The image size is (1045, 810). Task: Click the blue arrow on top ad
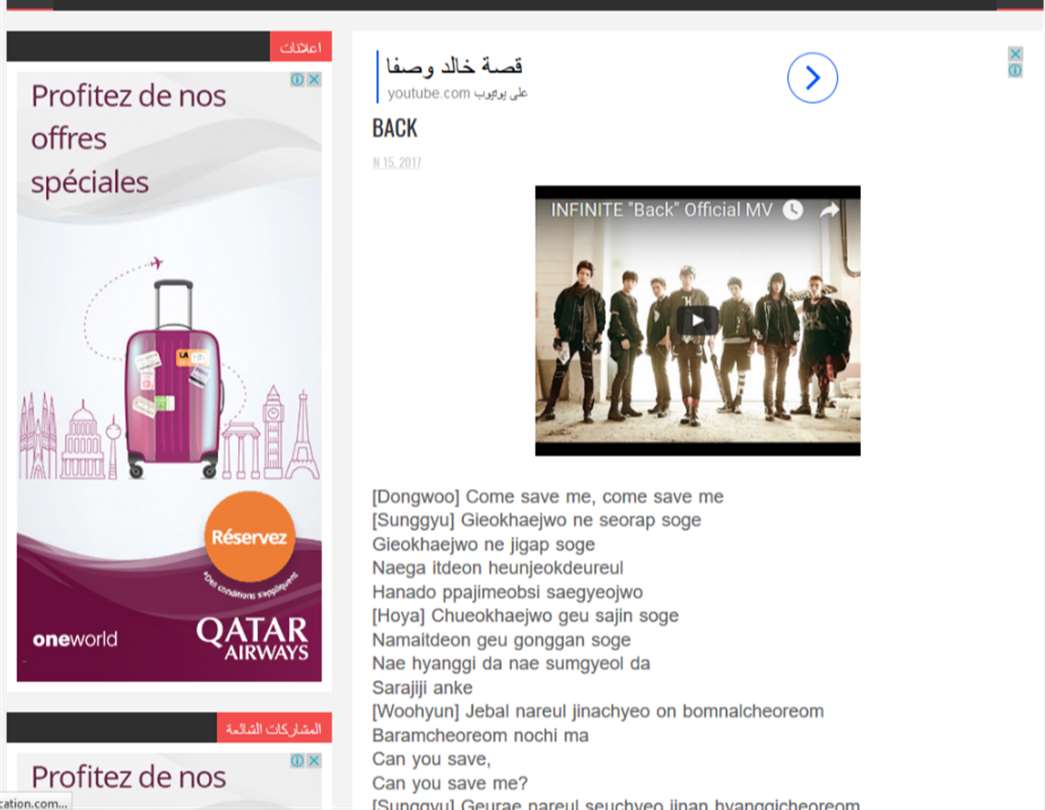click(812, 78)
